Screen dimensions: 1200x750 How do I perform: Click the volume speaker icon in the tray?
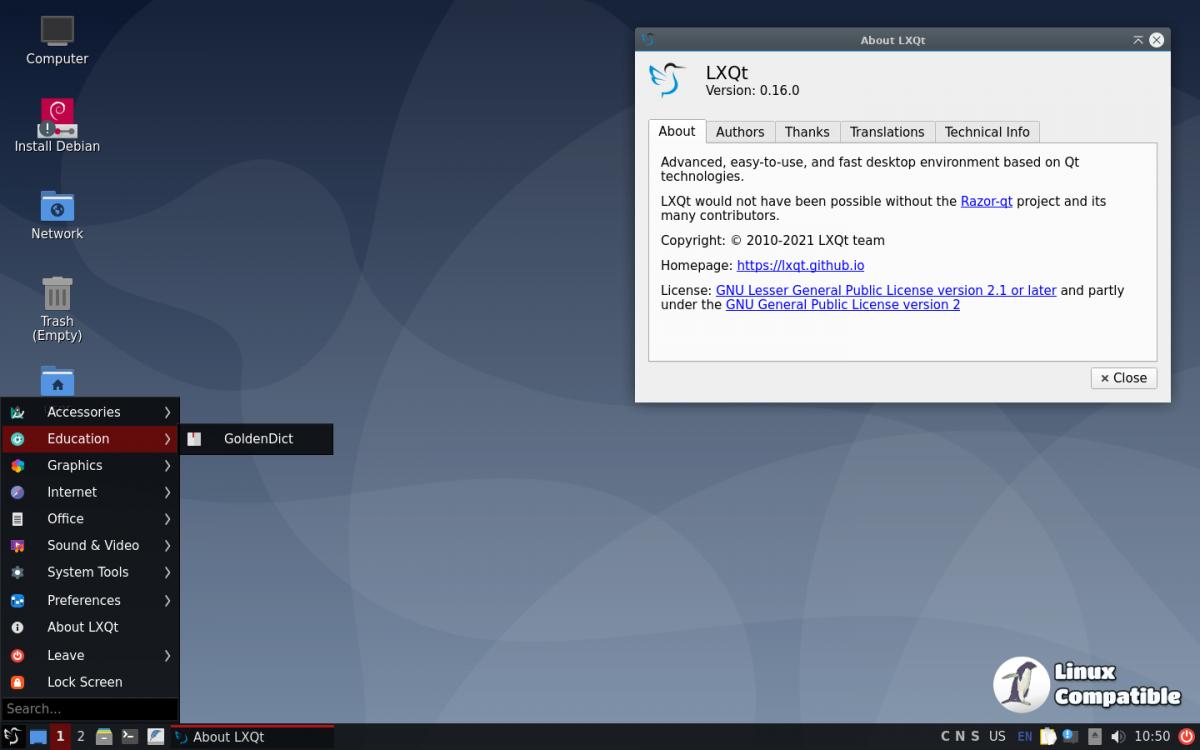tap(1120, 737)
